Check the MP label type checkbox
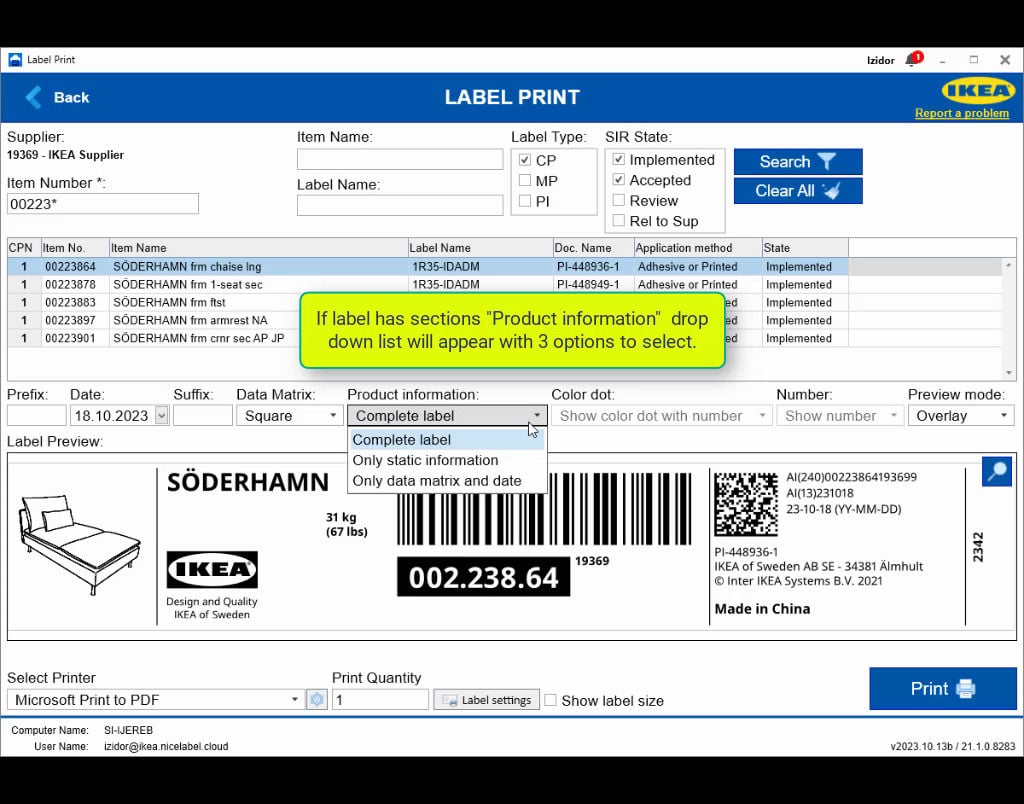 point(524,180)
